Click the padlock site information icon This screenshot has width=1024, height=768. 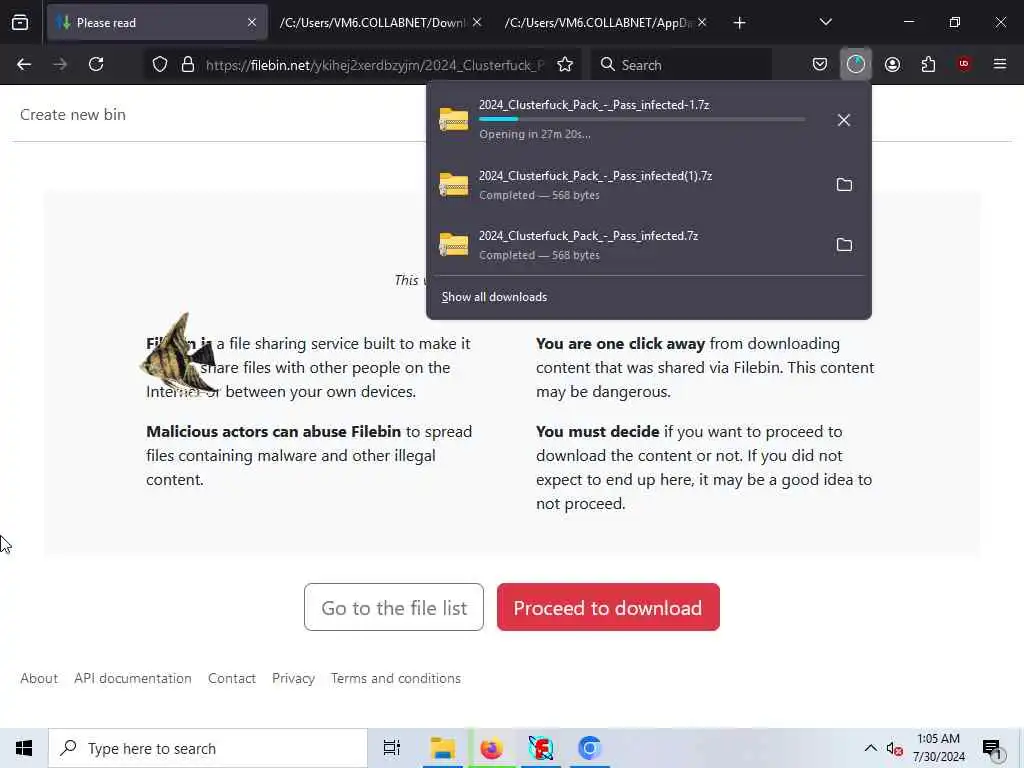pyautogui.click(x=188, y=64)
